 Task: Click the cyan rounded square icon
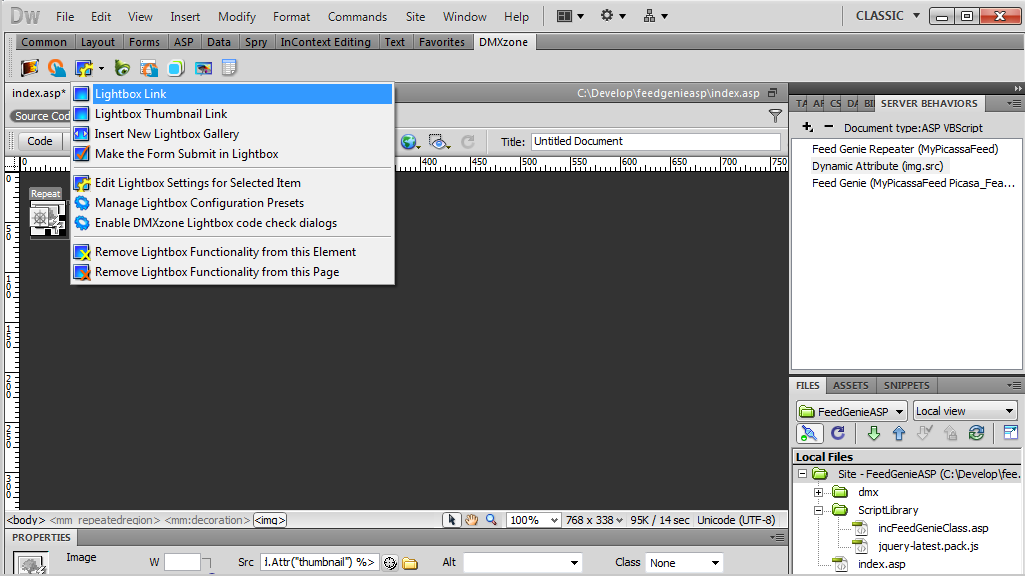pos(176,68)
